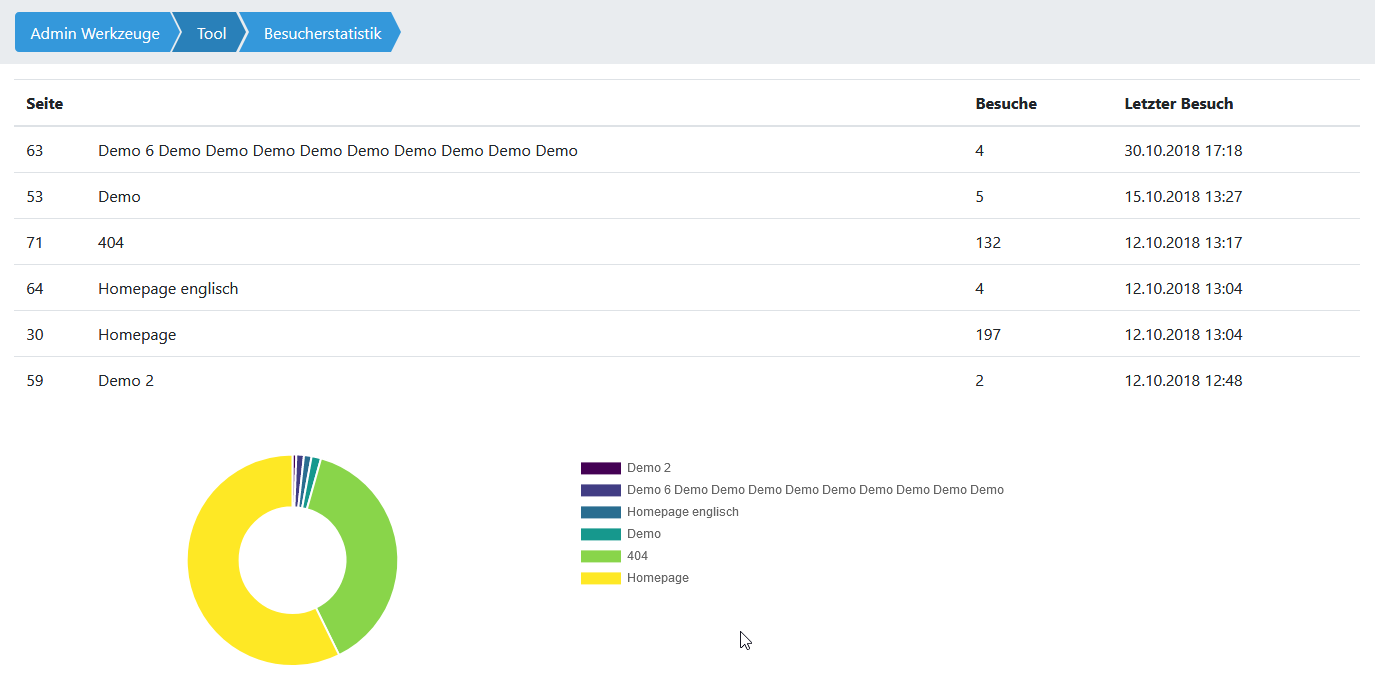Select the Besucherstatistik breadcrumb

322,33
